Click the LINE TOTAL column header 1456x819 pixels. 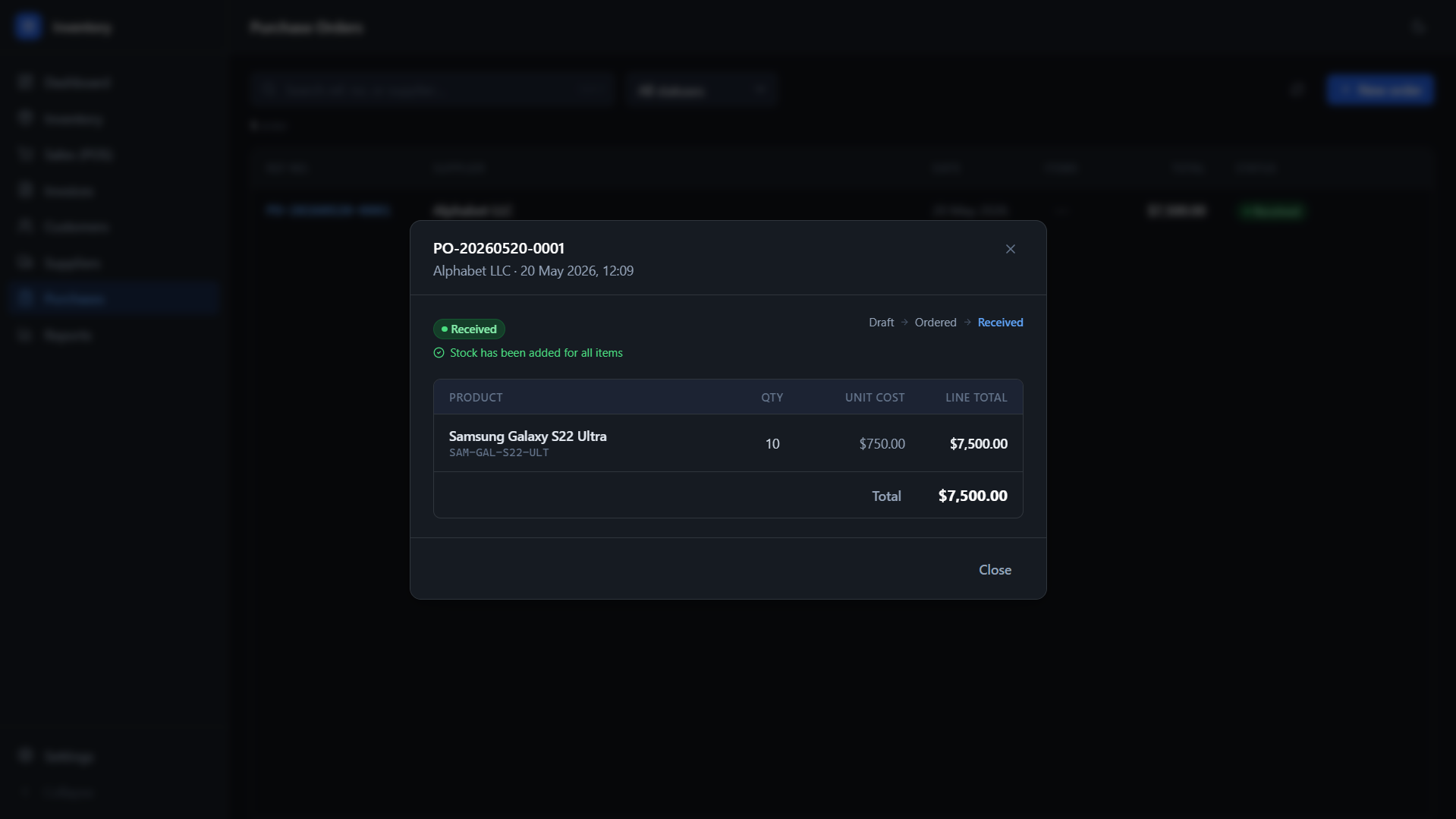tap(976, 397)
